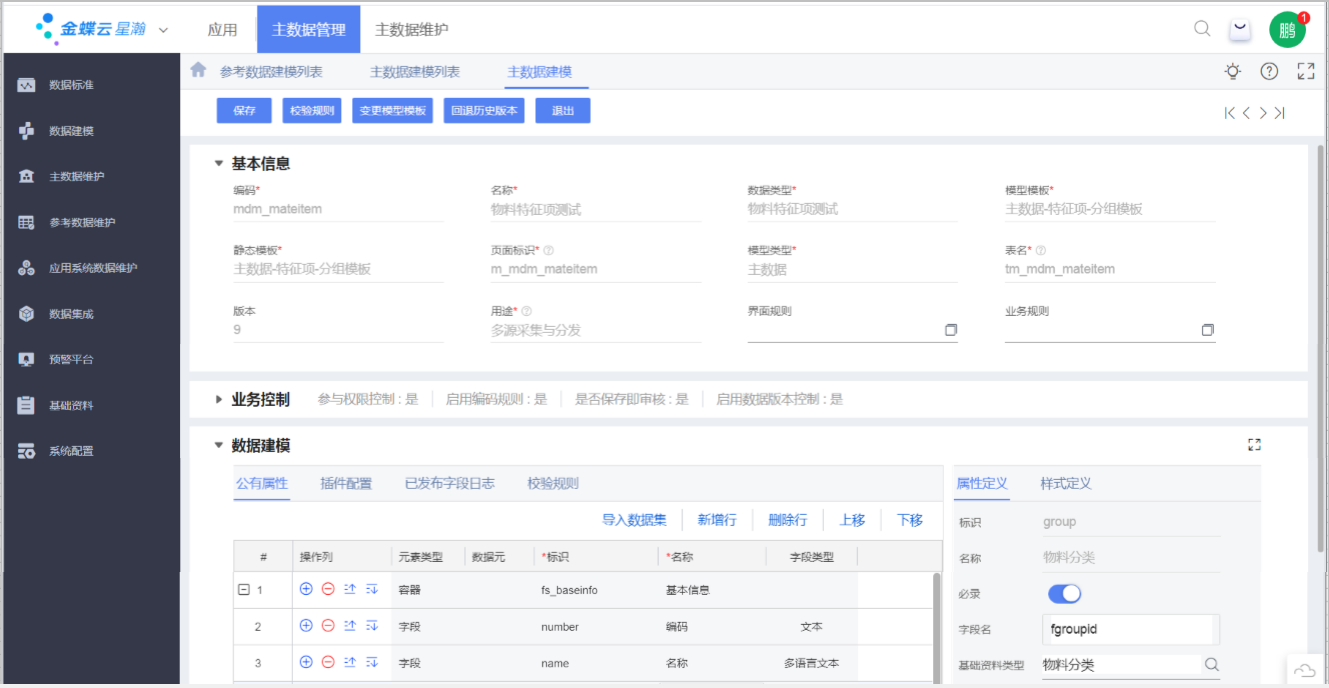Expand the 业务控制 section

(x=219, y=399)
